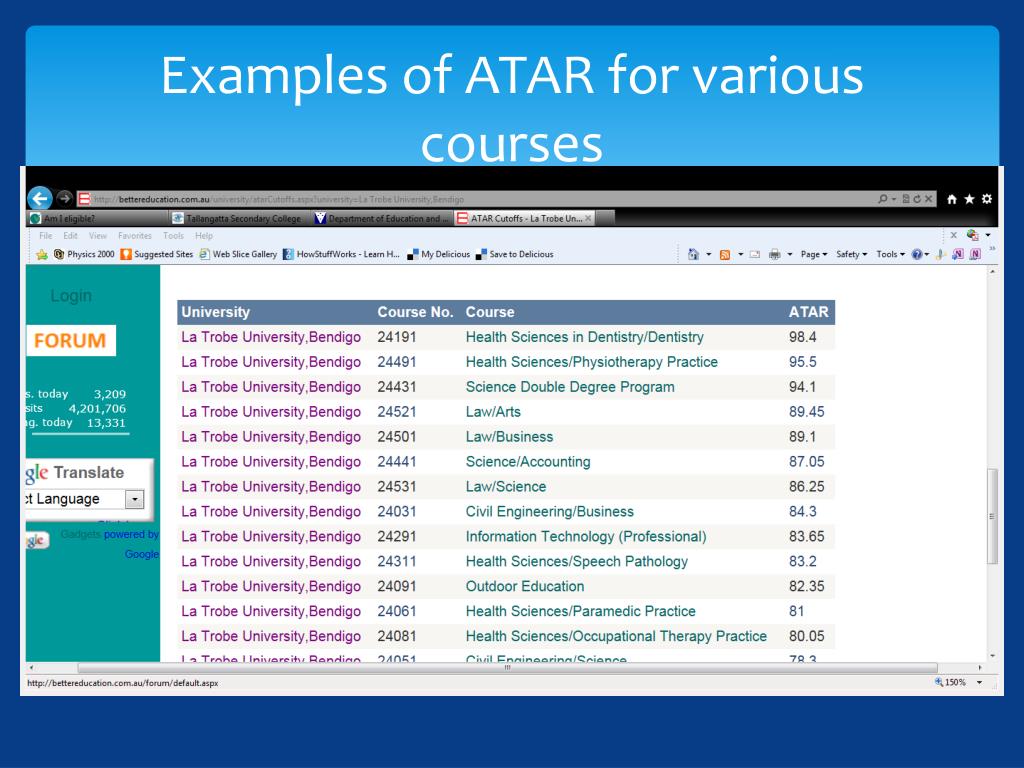Open the Print options dropdown arrow

pos(790,255)
